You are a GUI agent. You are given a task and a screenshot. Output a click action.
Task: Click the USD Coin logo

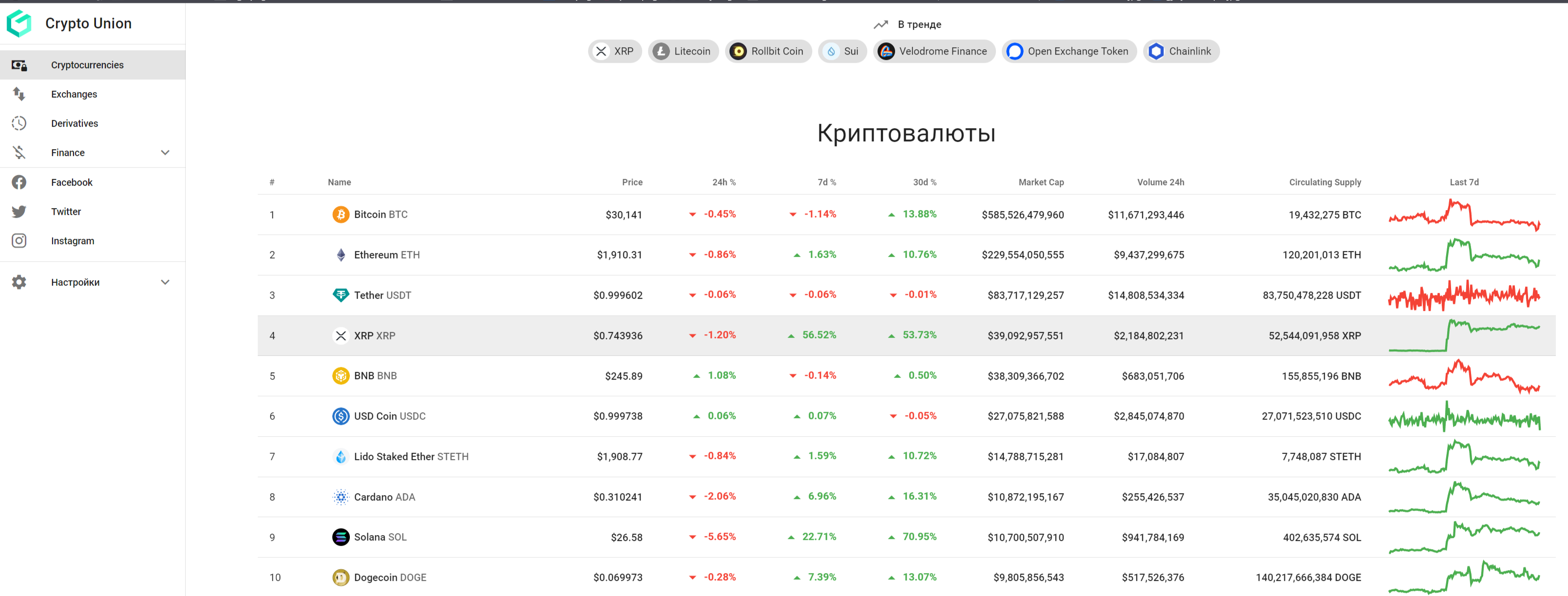pos(341,416)
